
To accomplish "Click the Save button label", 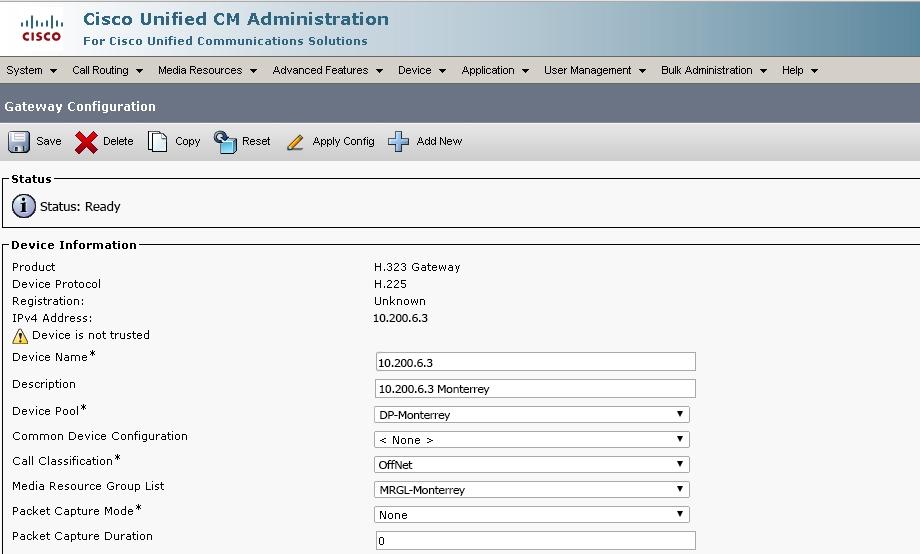I will 49,141.
